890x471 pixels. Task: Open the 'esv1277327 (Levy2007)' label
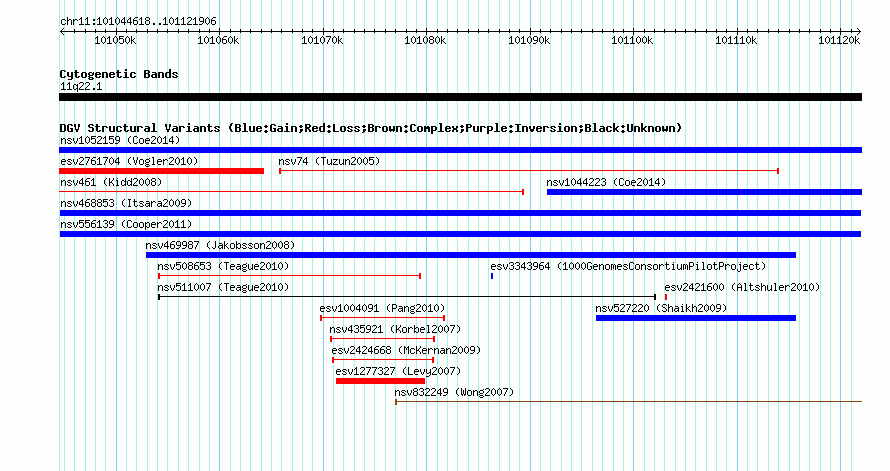pos(398,371)
